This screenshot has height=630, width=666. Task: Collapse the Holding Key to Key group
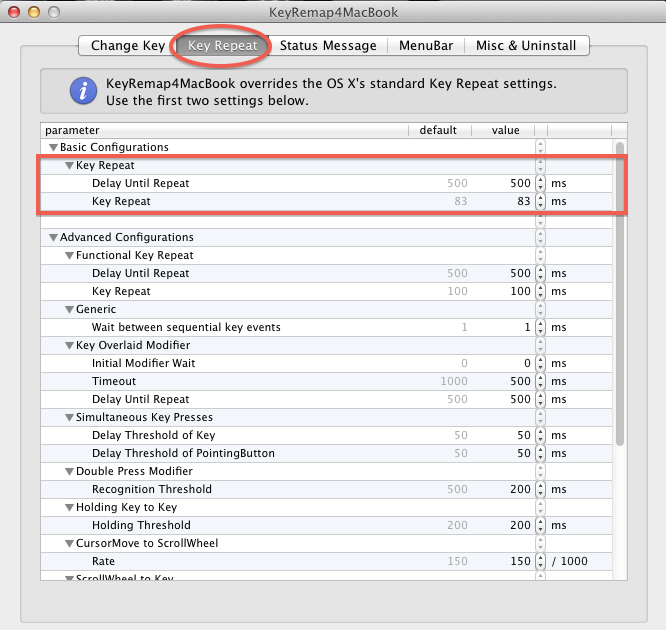pyautogui.click(x=69, y=508)
